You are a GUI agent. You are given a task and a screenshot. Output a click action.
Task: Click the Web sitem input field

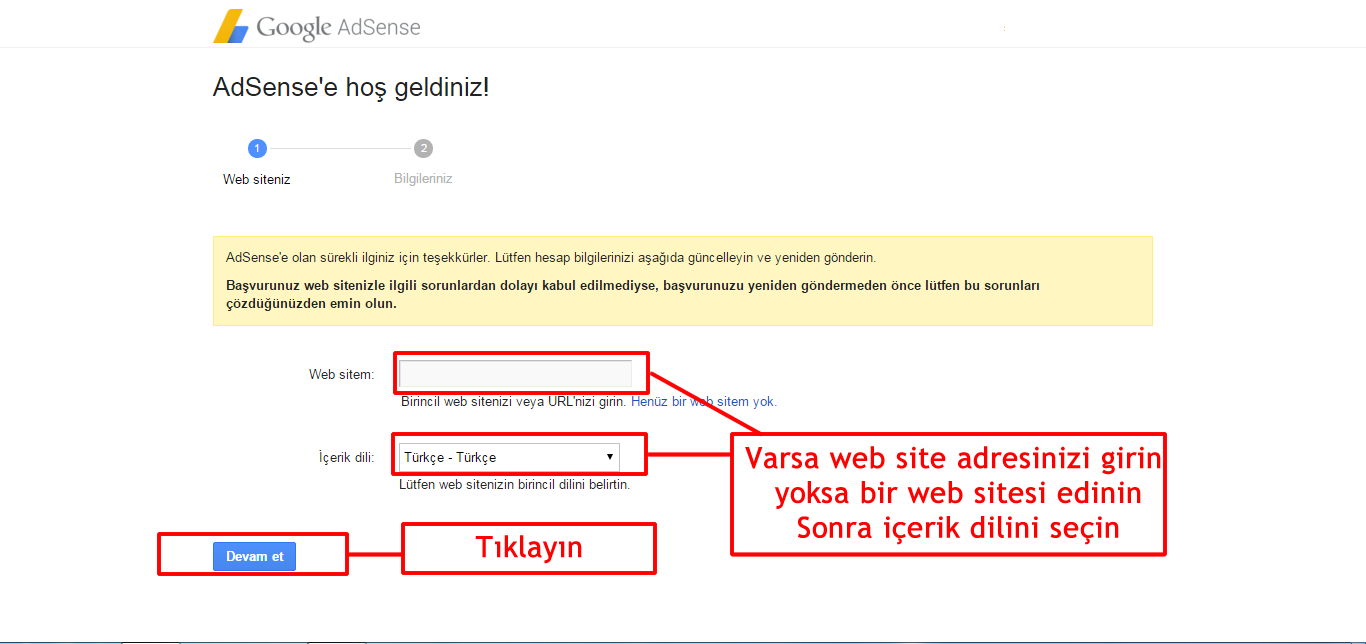click(515, 375)
